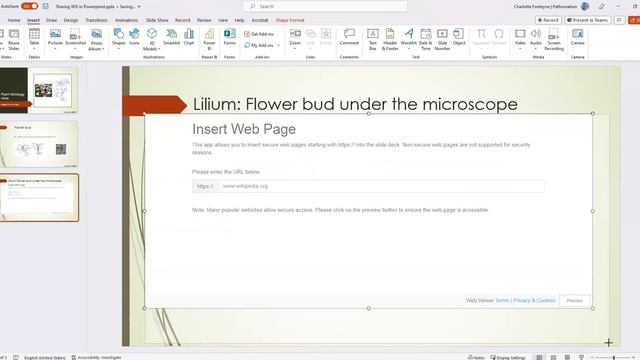Insert a Text Box
This screenshot has height=360, width=640.
[373, 40]
